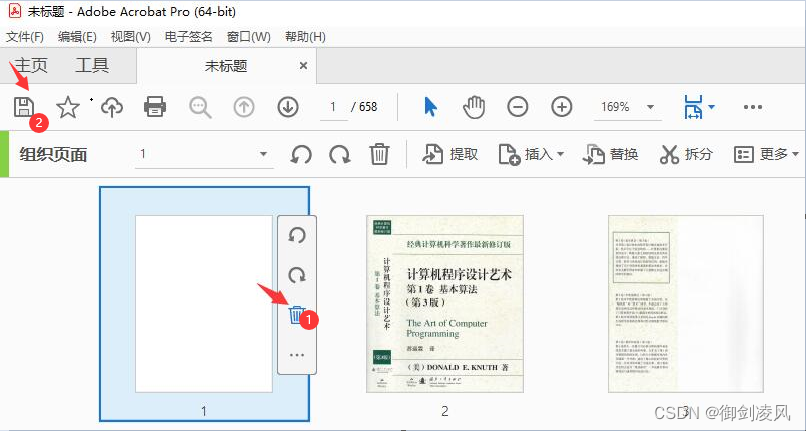Rotate page 1 clockwise from thumbnail popup

[297, 275]
